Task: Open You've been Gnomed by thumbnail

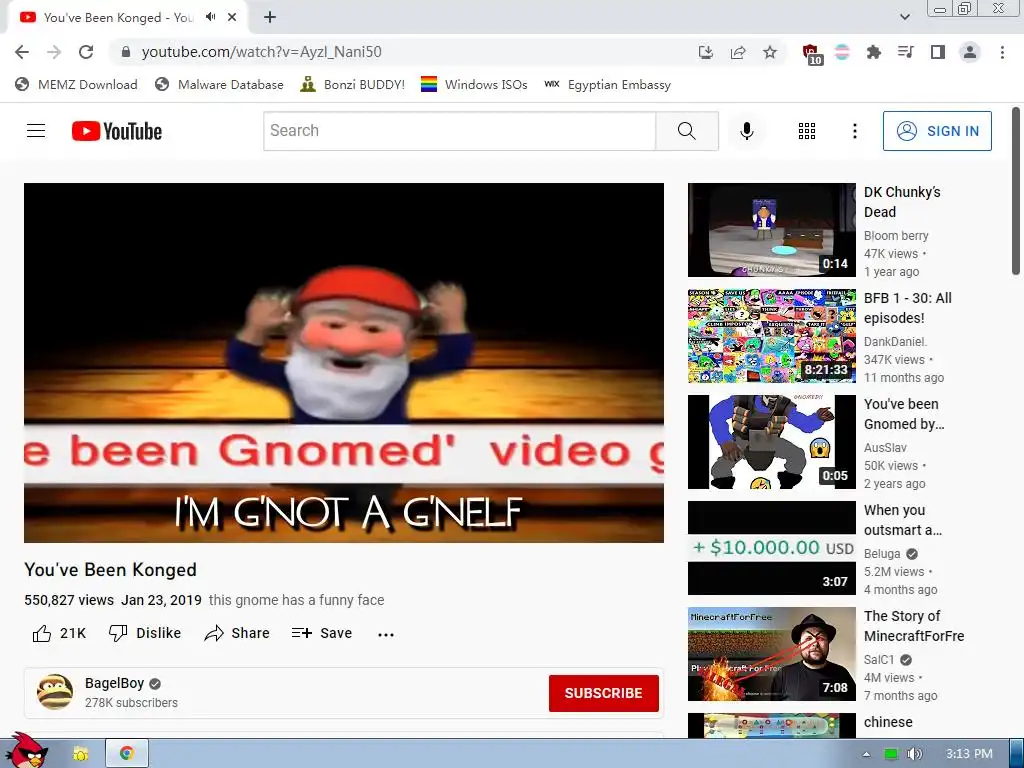Action: click(x=771, y=441)
